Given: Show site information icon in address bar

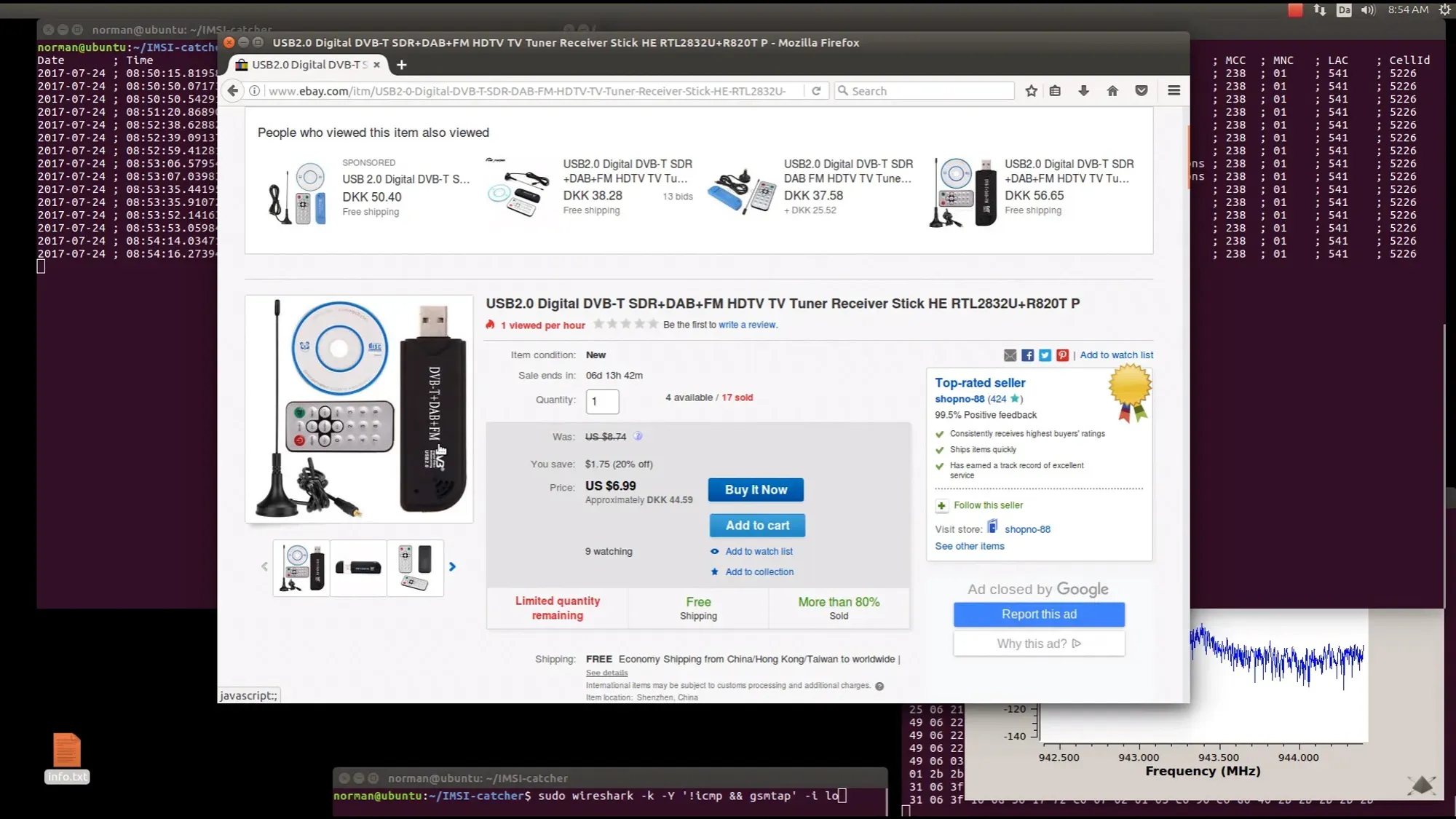Looking at the screenshot, I should [x=255, y=91].
